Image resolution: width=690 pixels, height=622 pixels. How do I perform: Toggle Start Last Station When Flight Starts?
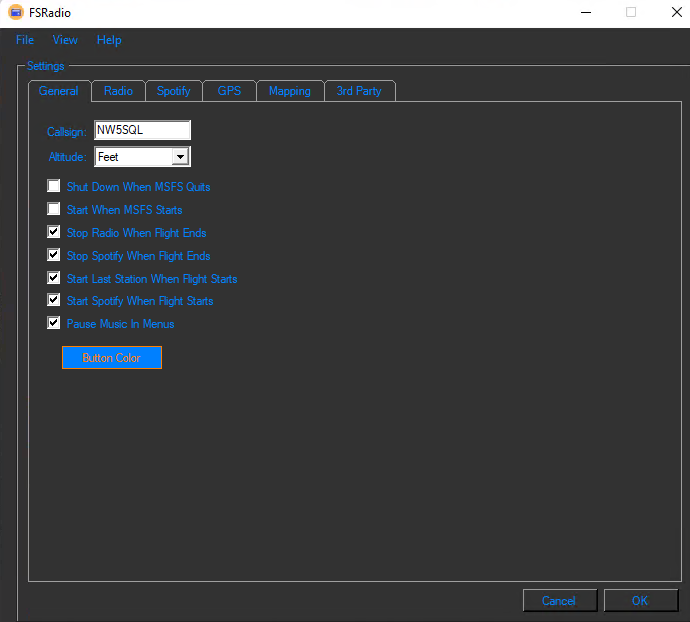(54, 278)
